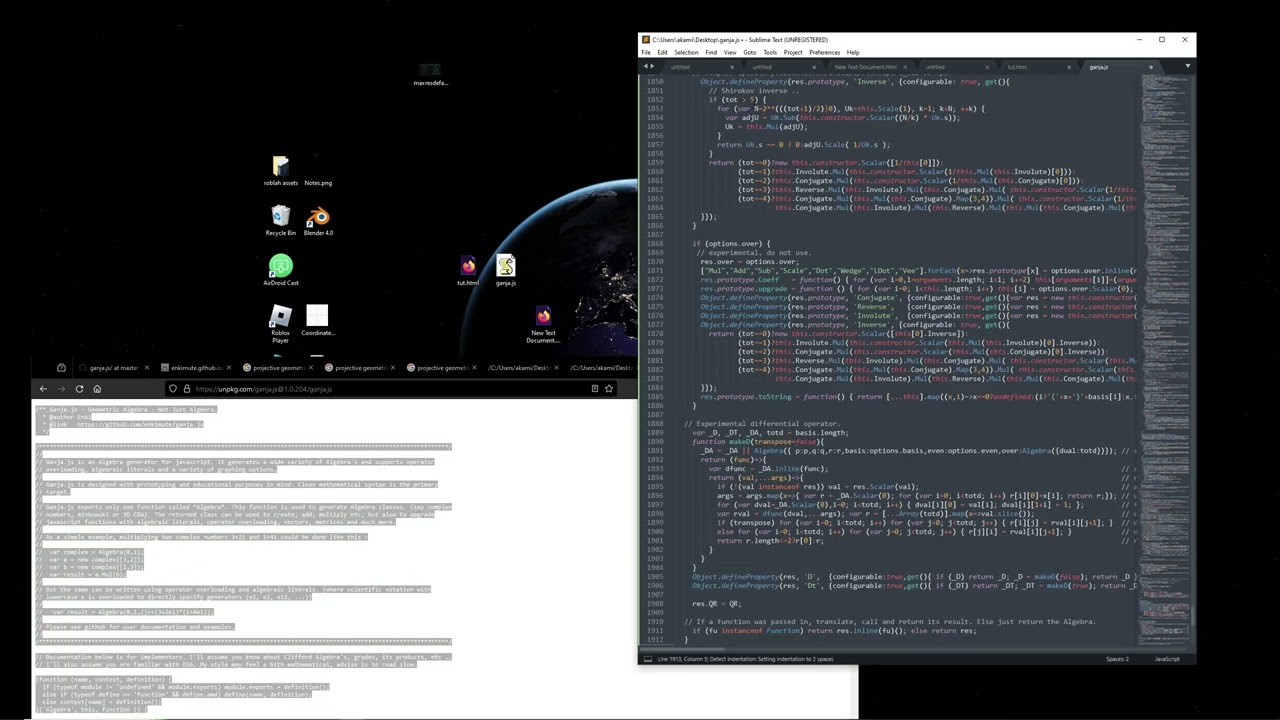Reload the browser page
The image size is (1280, 720).
click(x=79, y=389)
